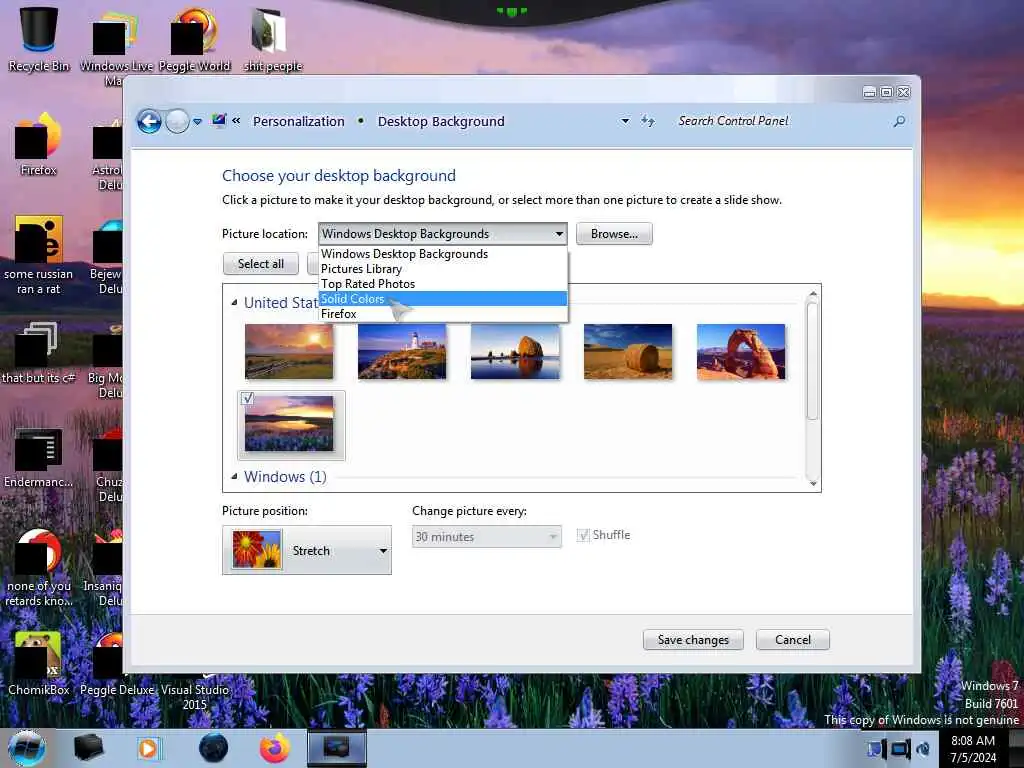1024x768 pixels.
Task: Open the Firefox desktop shortcut
Action: (x=38, y=144)
